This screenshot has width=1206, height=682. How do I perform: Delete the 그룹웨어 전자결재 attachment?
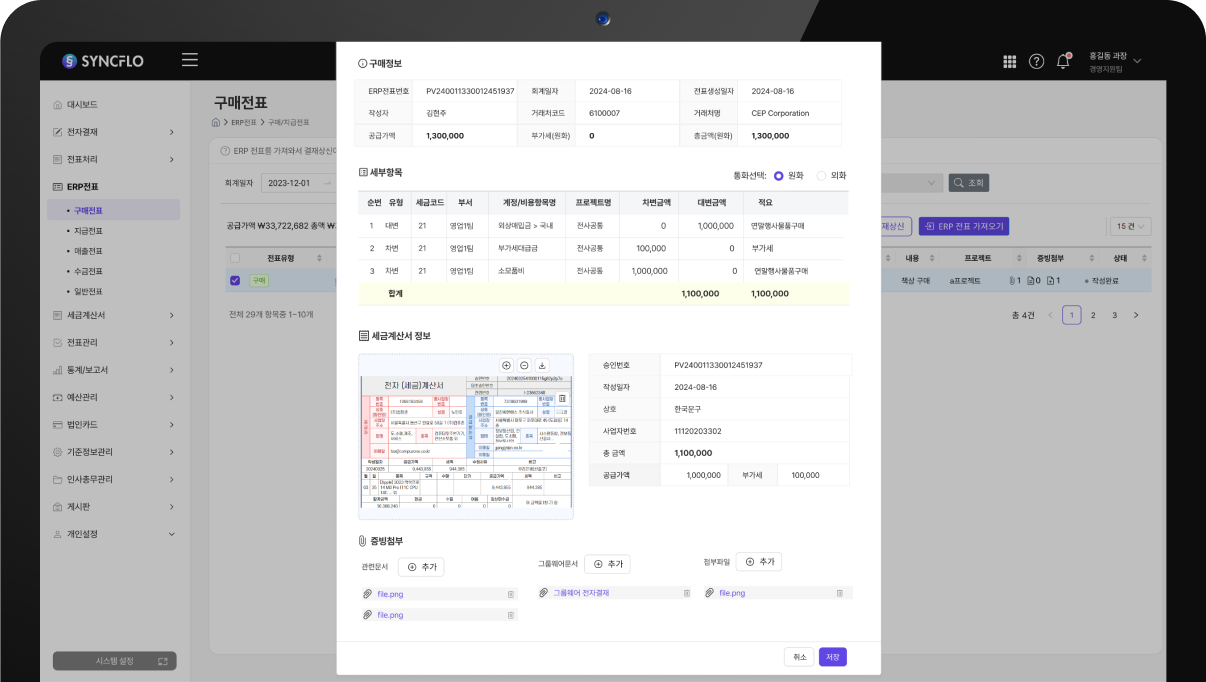[686, 593]
